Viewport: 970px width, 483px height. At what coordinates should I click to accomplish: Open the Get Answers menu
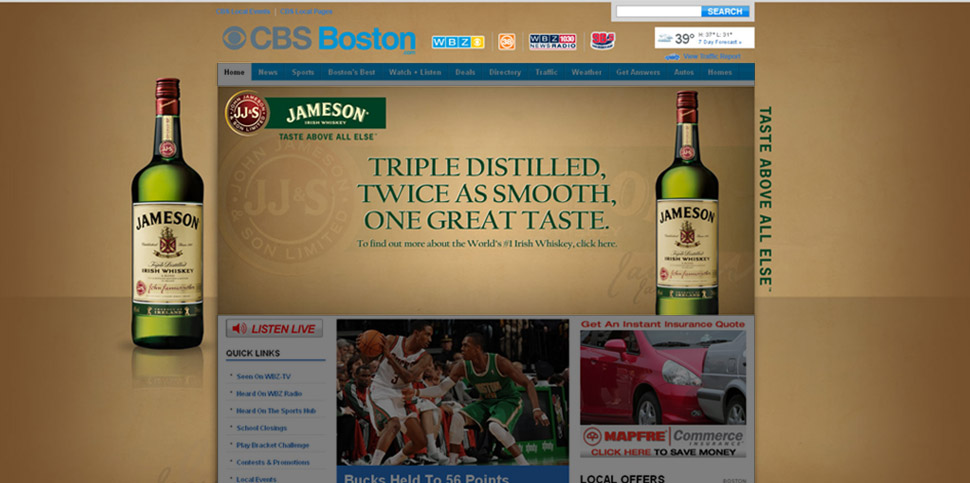[x=638, y=72]
